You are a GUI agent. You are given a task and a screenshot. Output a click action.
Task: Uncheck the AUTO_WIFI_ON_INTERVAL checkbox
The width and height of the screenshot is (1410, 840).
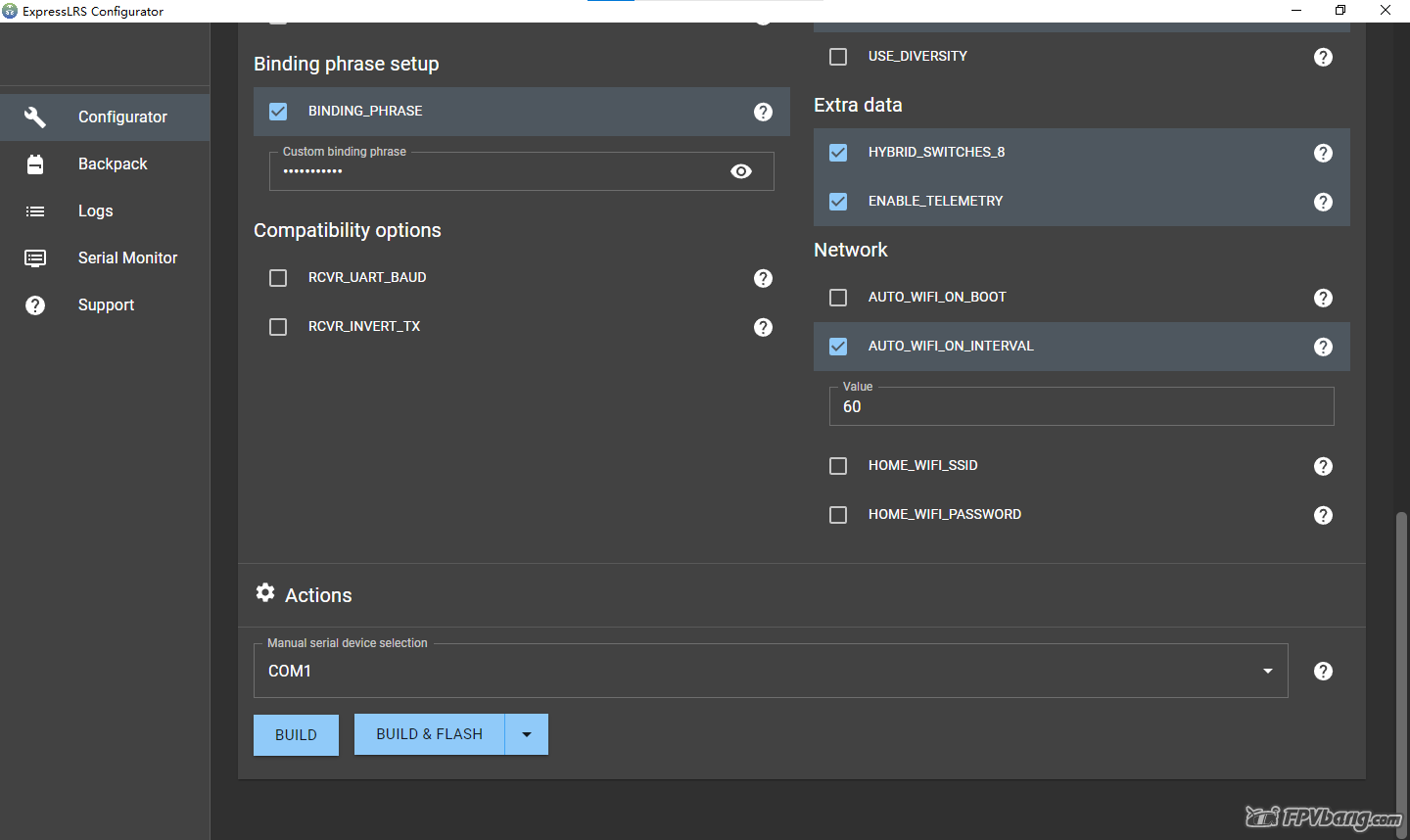click(838, 347)
